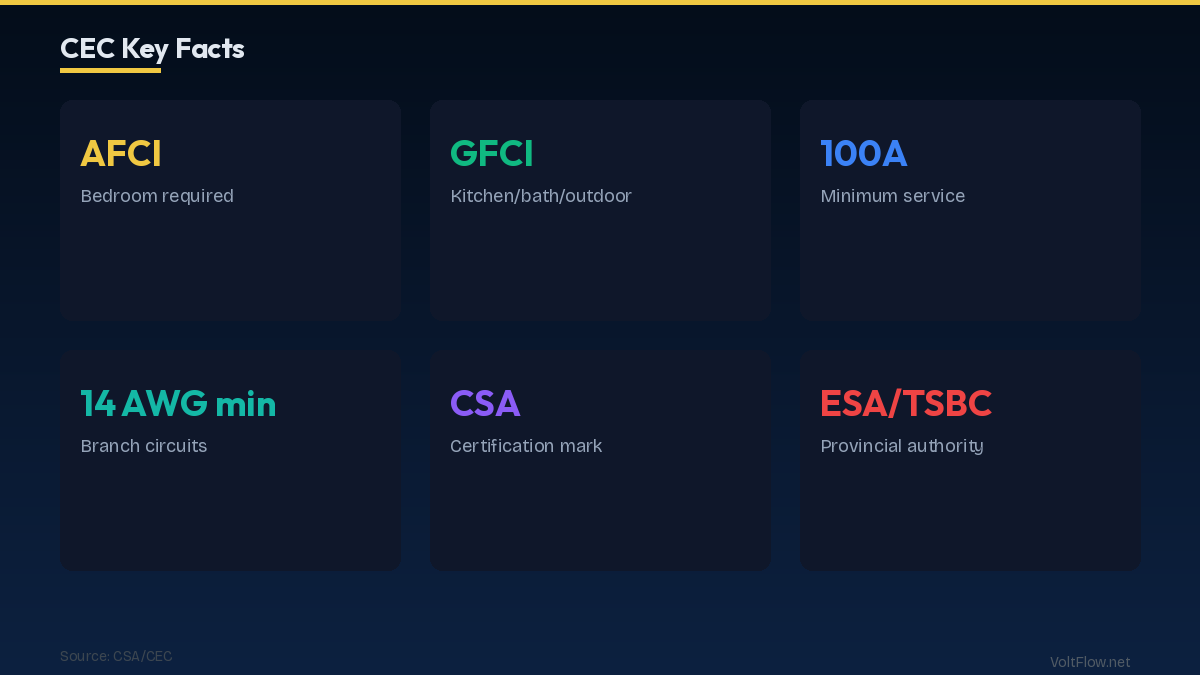Select the green GFCI heading

click(491, 154)
